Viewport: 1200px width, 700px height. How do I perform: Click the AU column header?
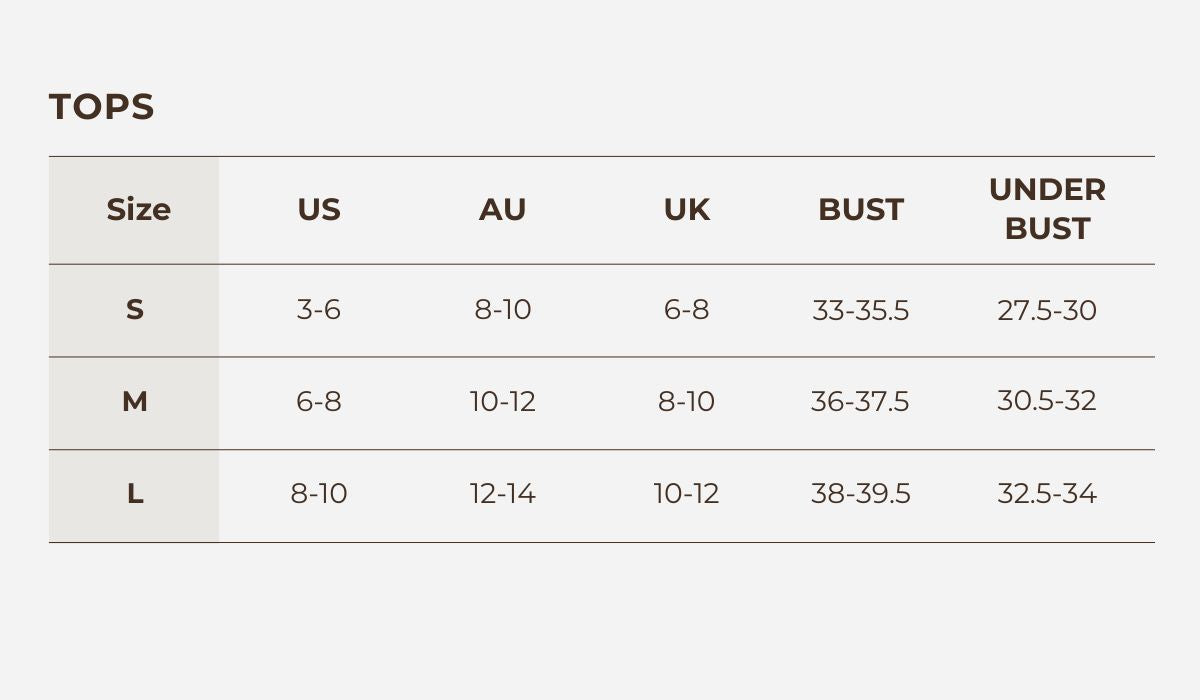[502, 210]
